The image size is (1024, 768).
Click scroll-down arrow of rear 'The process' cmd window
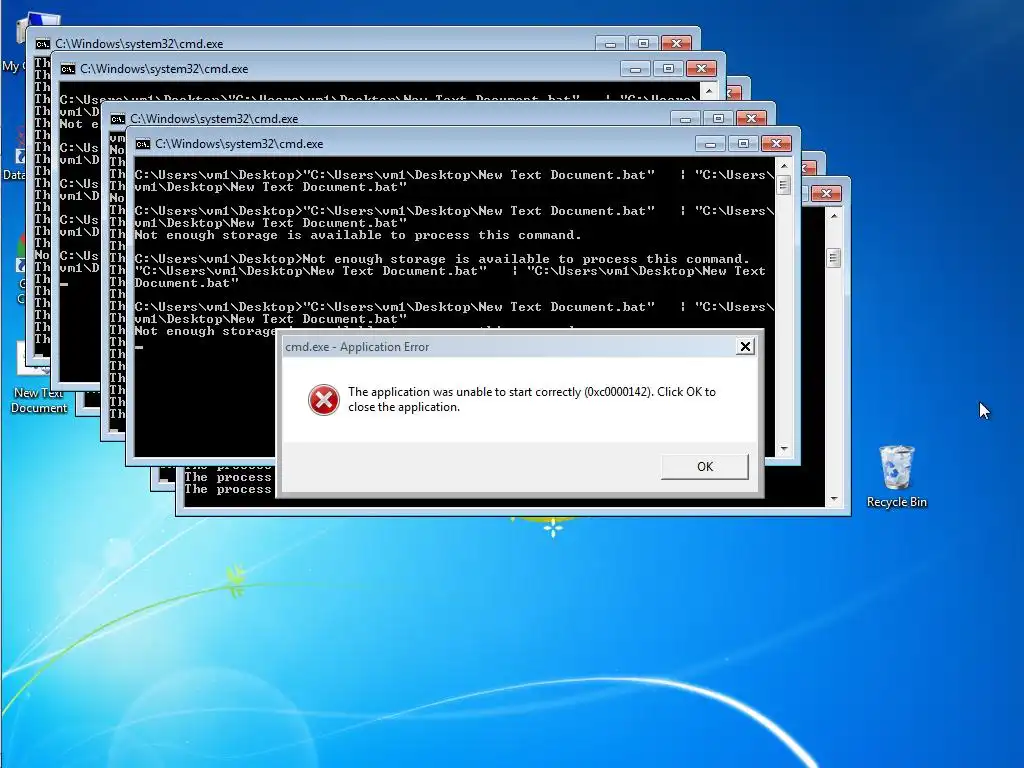click(833, 499)
